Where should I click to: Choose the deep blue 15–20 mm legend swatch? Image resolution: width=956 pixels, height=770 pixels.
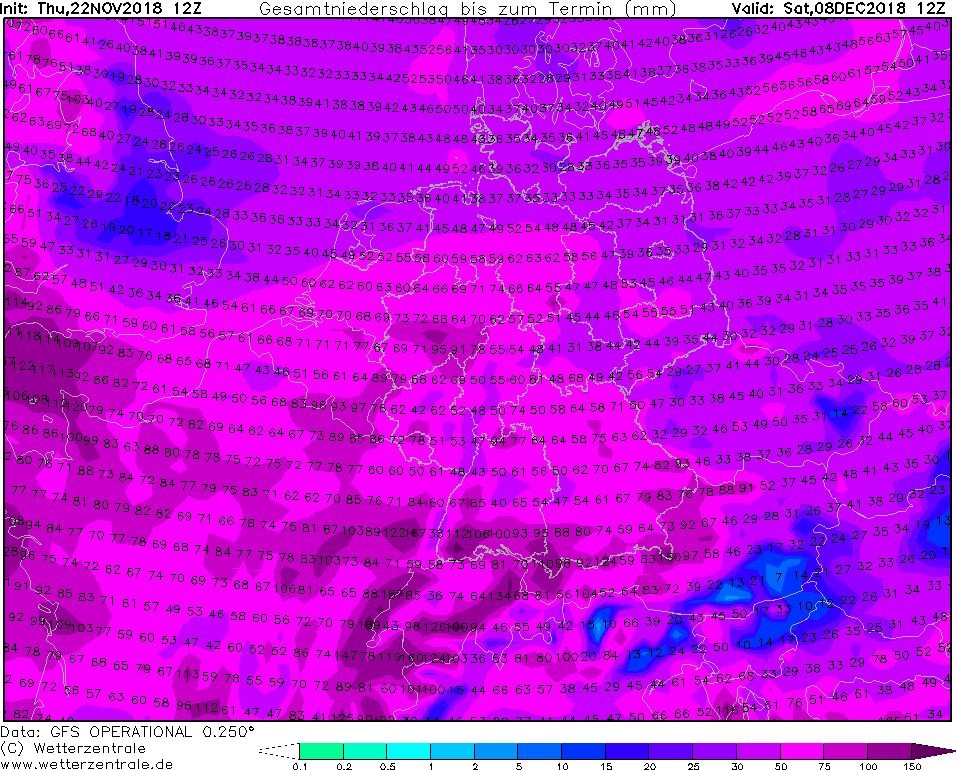point(626,750)
